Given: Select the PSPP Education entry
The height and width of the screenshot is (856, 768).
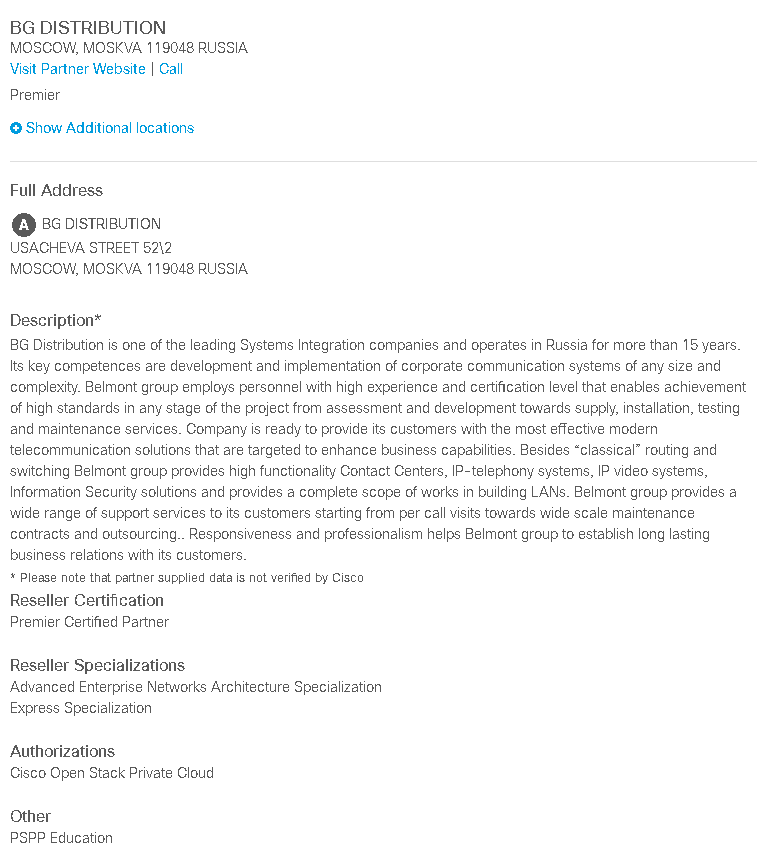Looking at the screenshot, I should [x=61, y=838].
